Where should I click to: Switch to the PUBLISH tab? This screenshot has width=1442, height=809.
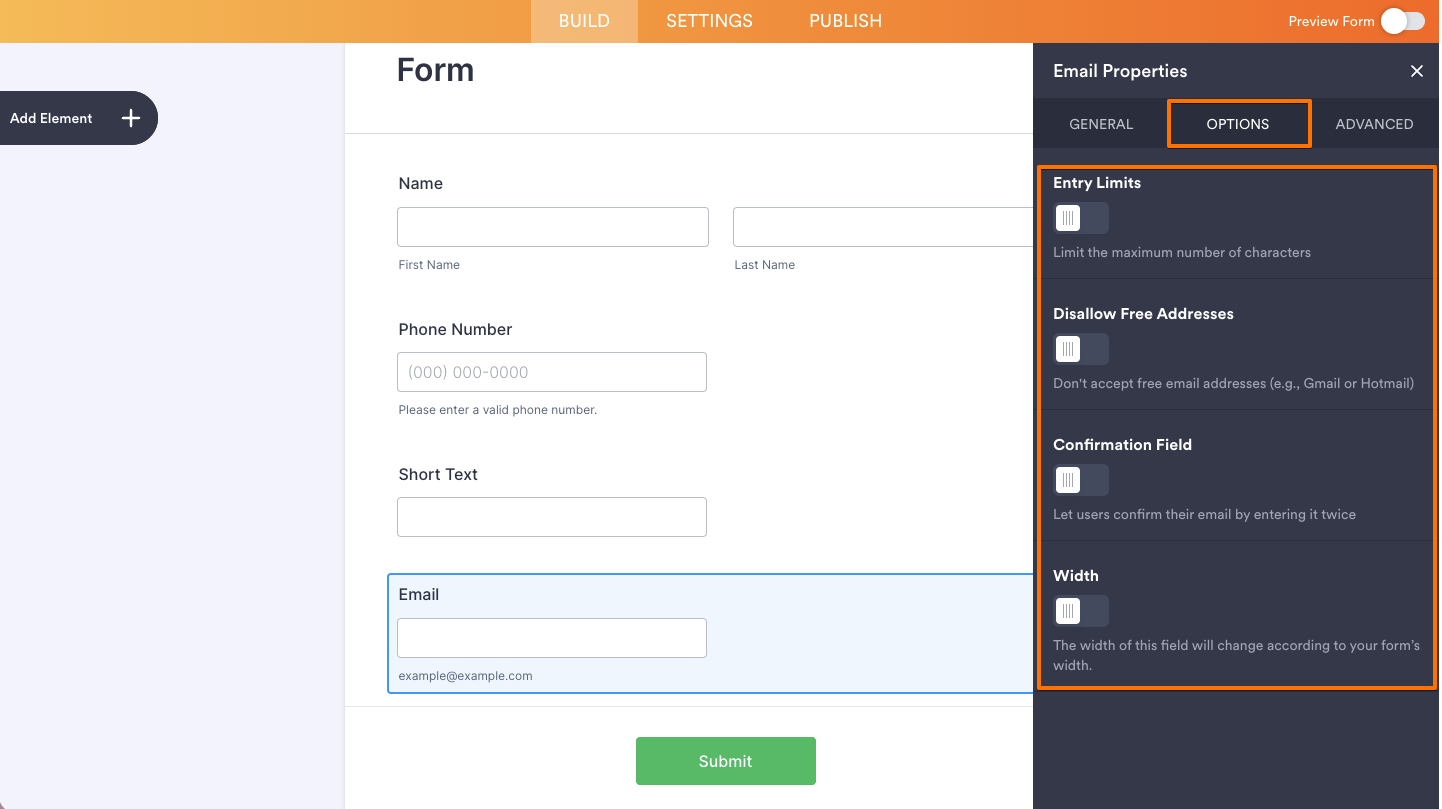[845, 21]
